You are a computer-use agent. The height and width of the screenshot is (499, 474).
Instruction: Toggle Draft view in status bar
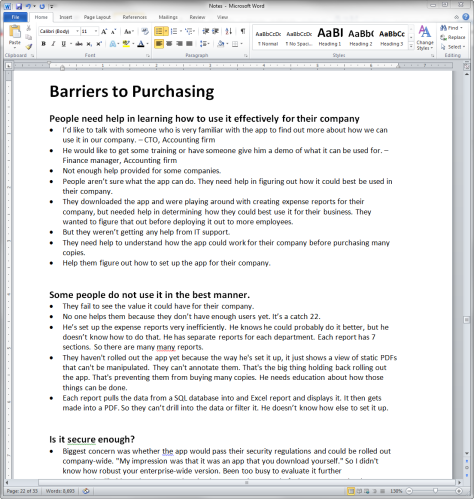382,491
